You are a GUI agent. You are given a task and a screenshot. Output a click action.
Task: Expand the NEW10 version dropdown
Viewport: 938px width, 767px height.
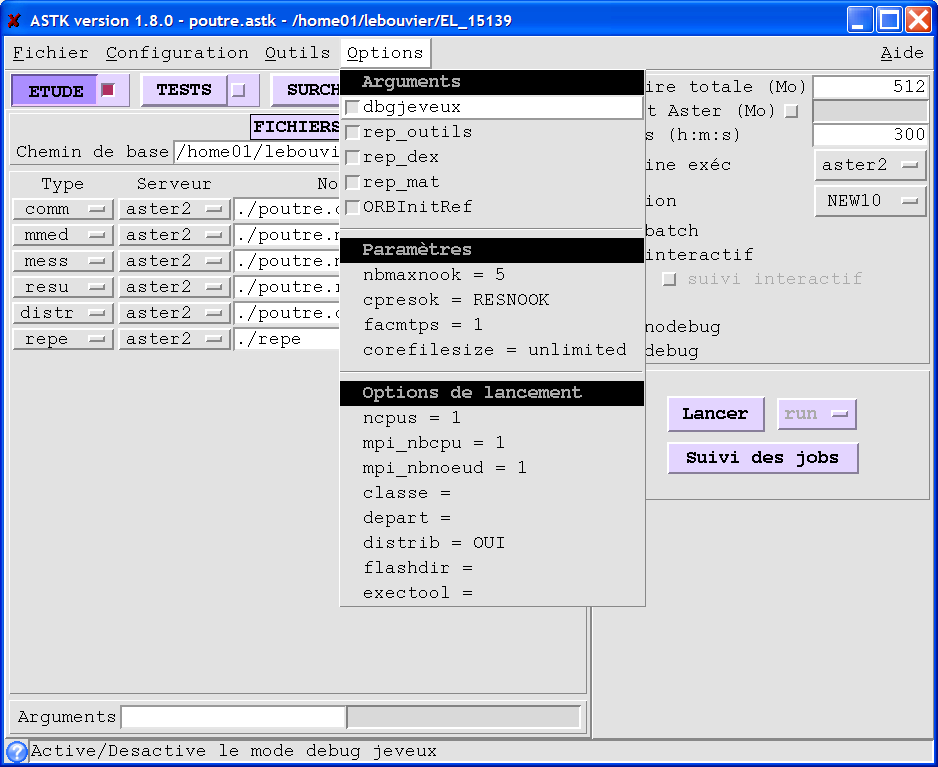point(870,201)
